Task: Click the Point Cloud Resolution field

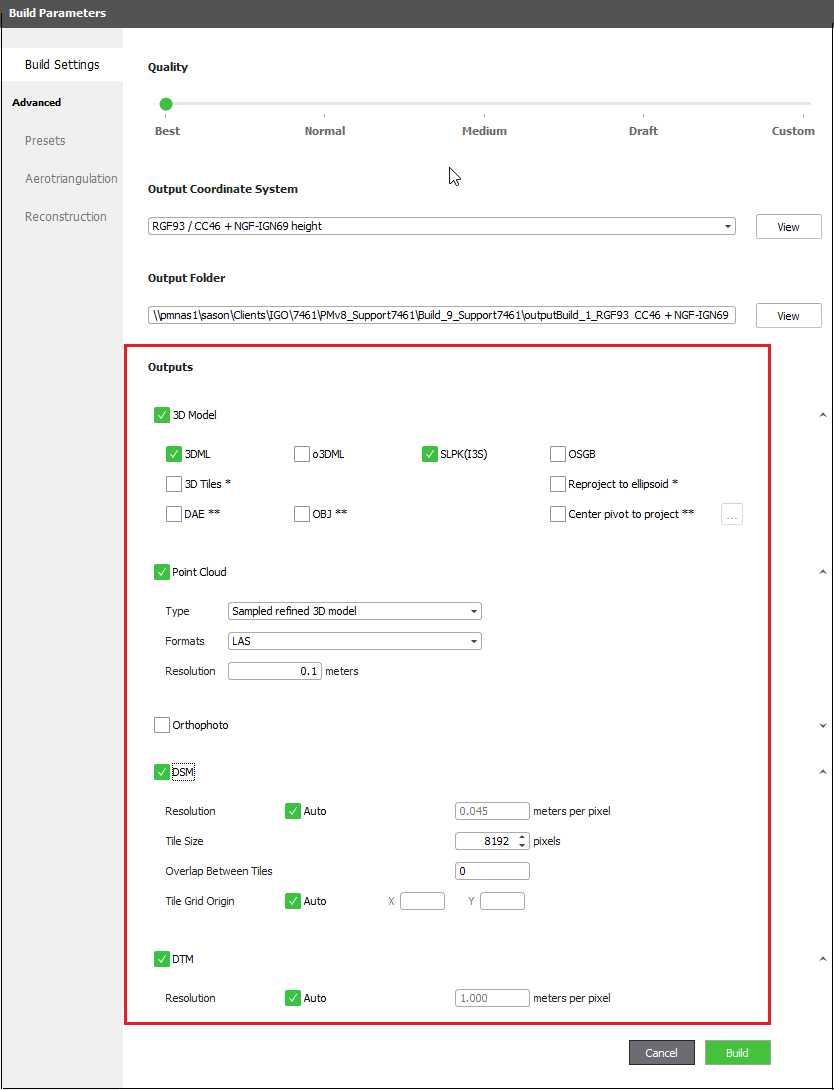Action: 275,671
